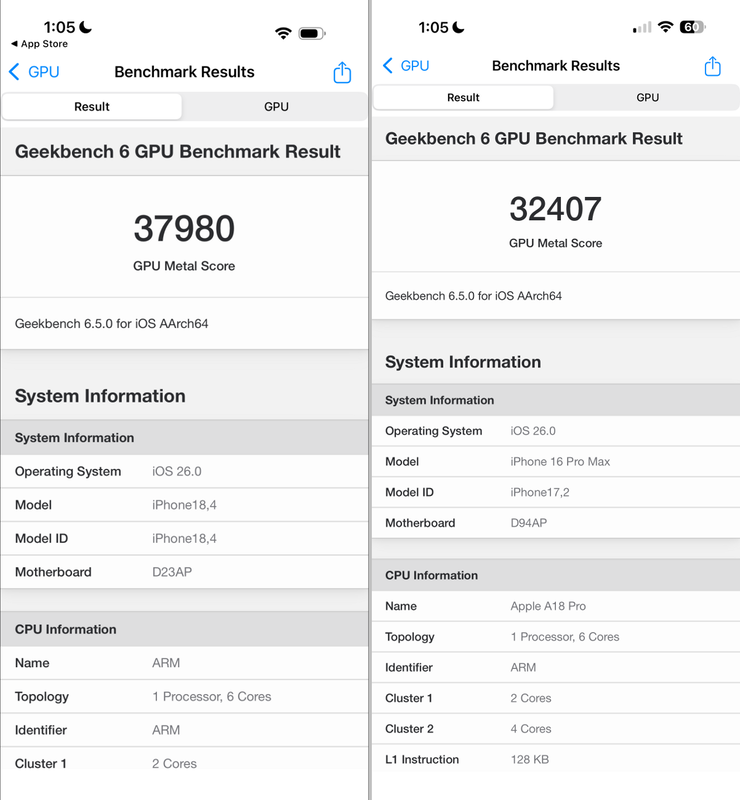Return to App Store breadcrumb on left
Image resolution: width=740 pixels, height=800 pixels.
point(40,44)
